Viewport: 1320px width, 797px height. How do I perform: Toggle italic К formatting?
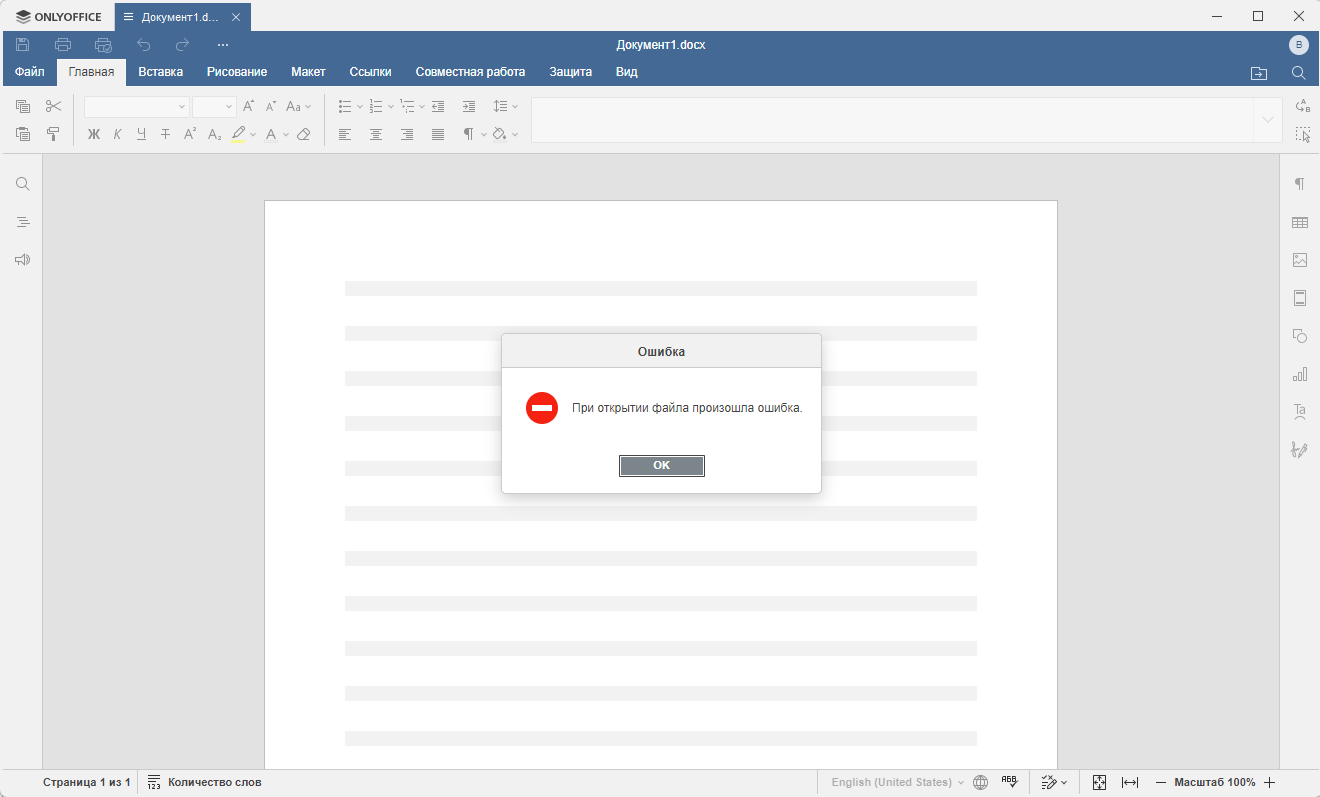[x=117, y=134]
